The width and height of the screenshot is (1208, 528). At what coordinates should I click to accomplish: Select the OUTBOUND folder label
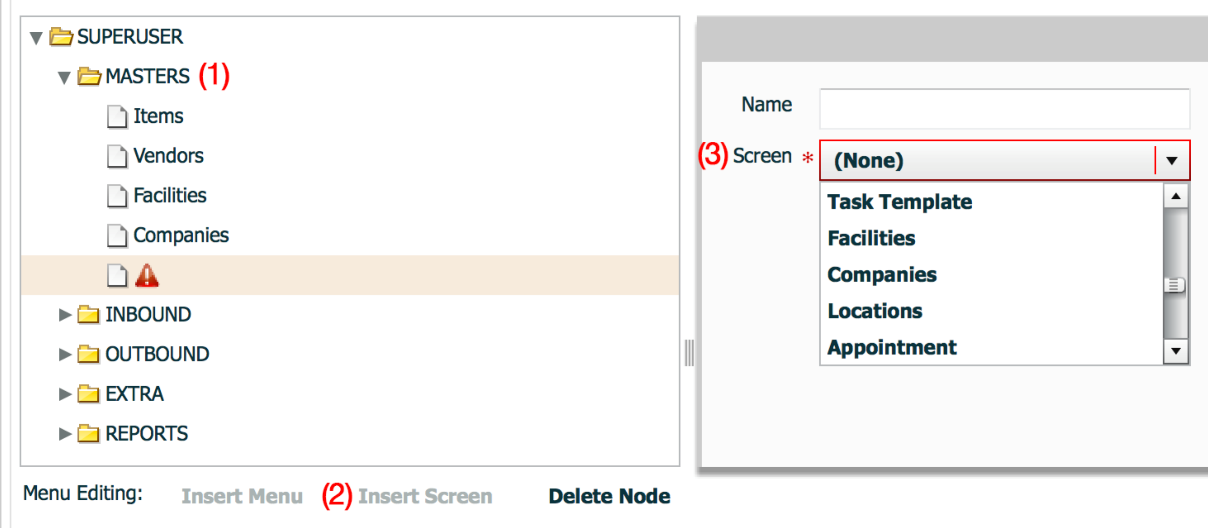click(157, 354)
